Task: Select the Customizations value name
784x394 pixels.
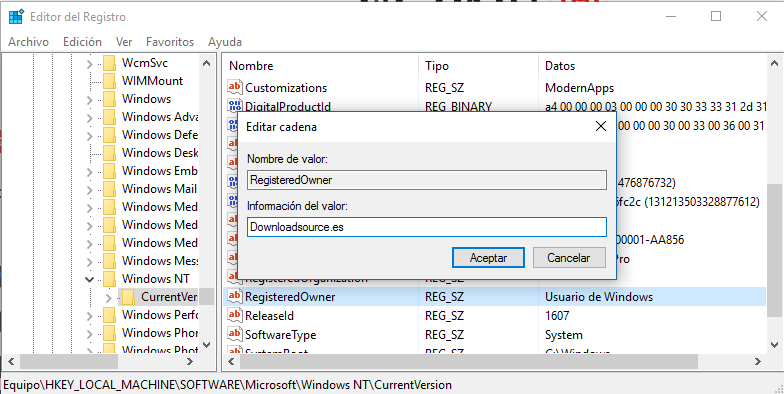Action: [x=286, y=88]
